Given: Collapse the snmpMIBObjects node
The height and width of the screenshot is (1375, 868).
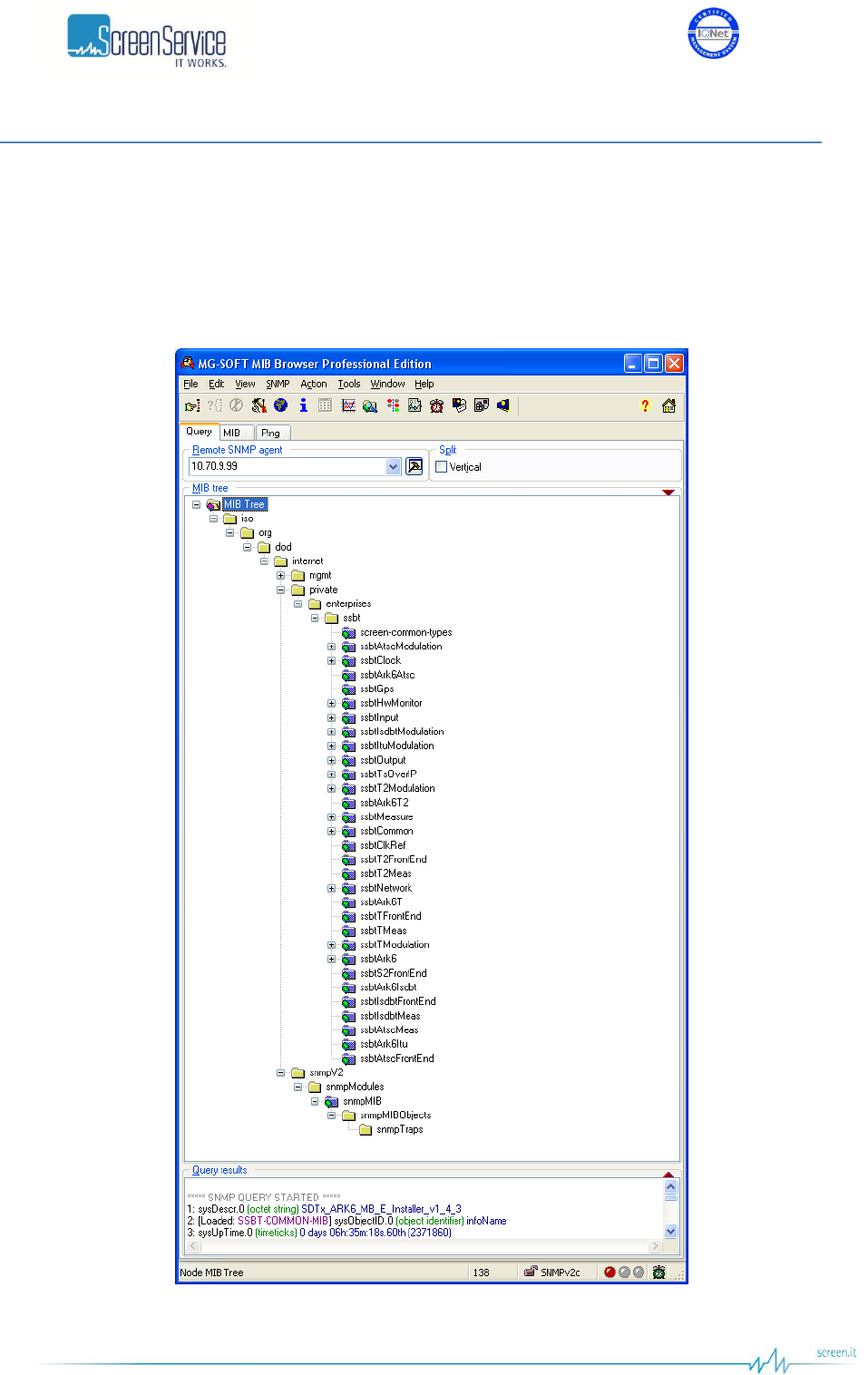Looking at the screenshot, I should click(x=331, y=1115).
